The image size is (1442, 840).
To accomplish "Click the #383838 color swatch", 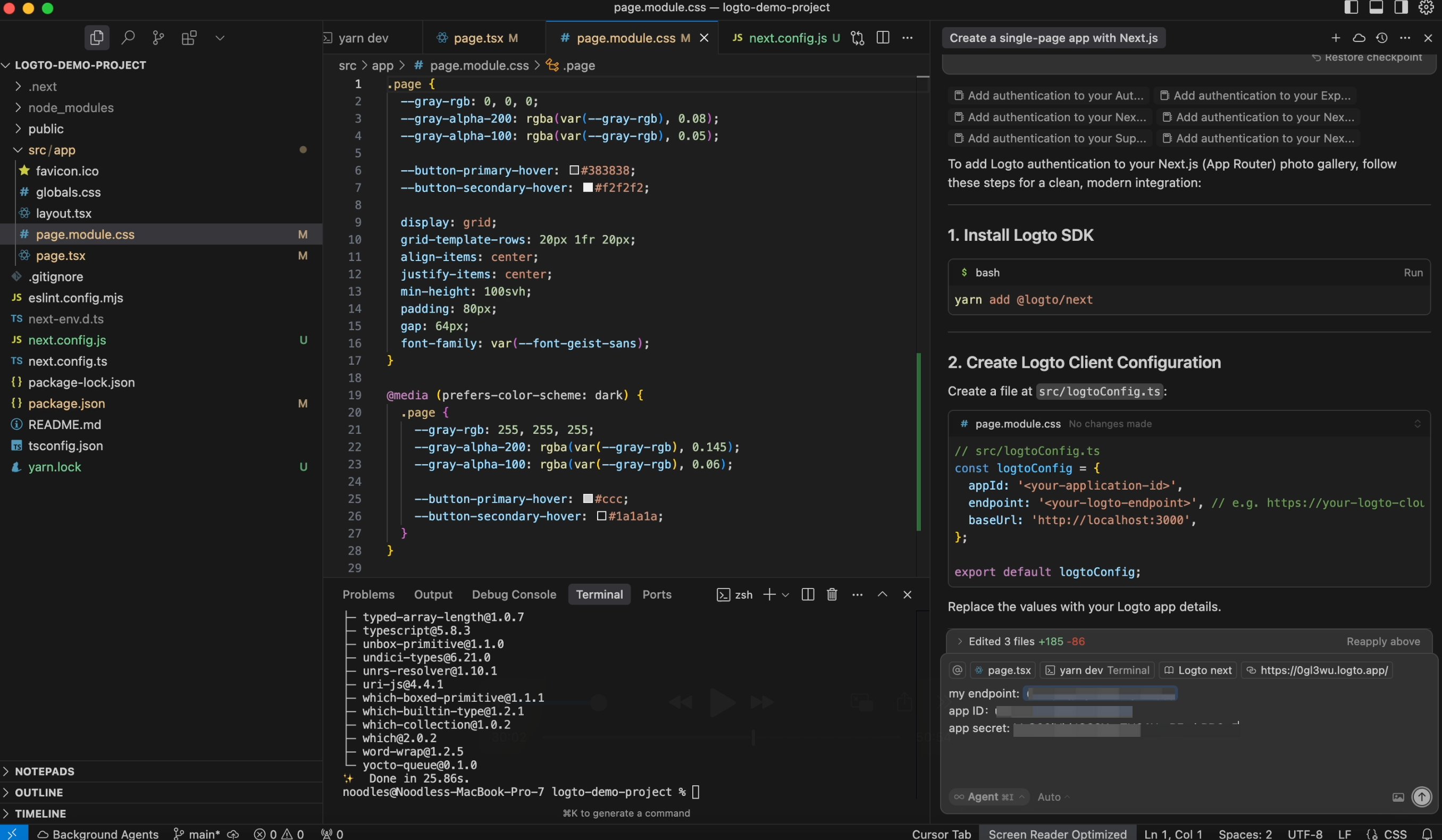I will click(x=574, y=170).
